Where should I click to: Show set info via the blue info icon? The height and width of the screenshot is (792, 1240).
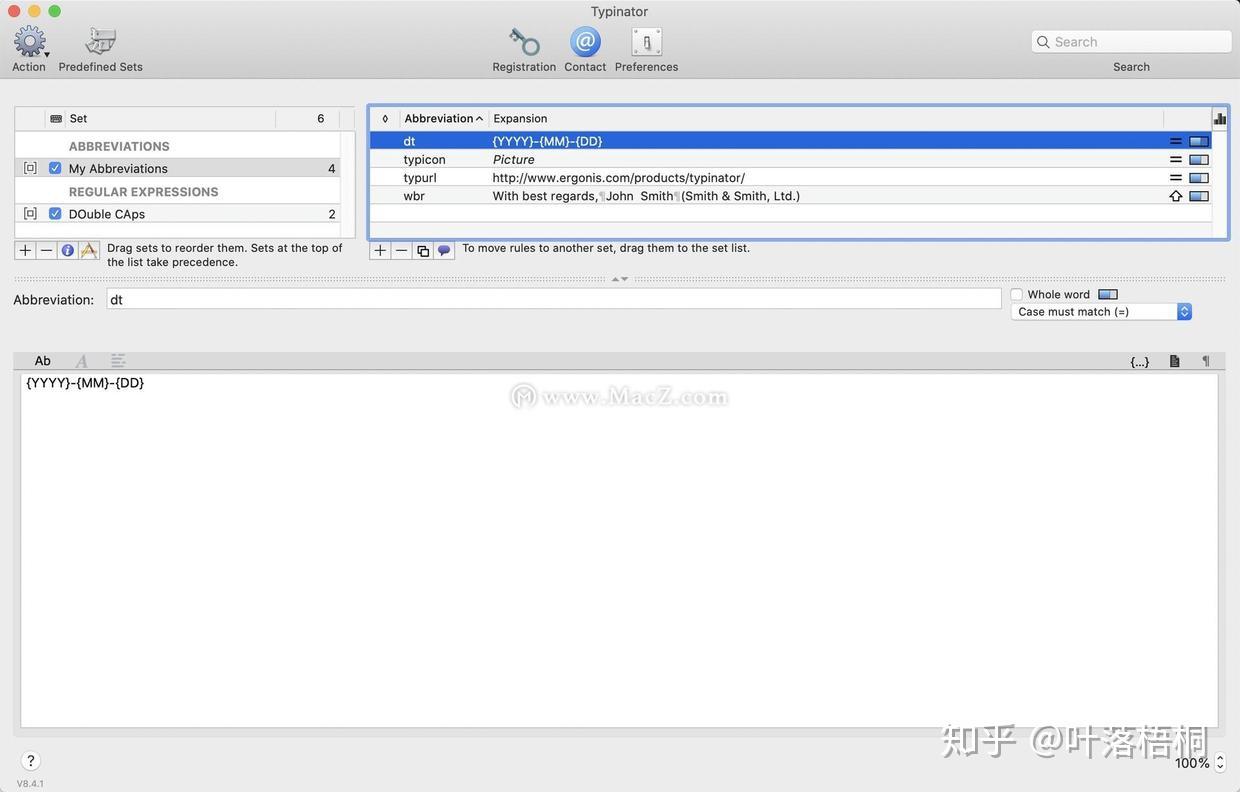click(67, 249)
